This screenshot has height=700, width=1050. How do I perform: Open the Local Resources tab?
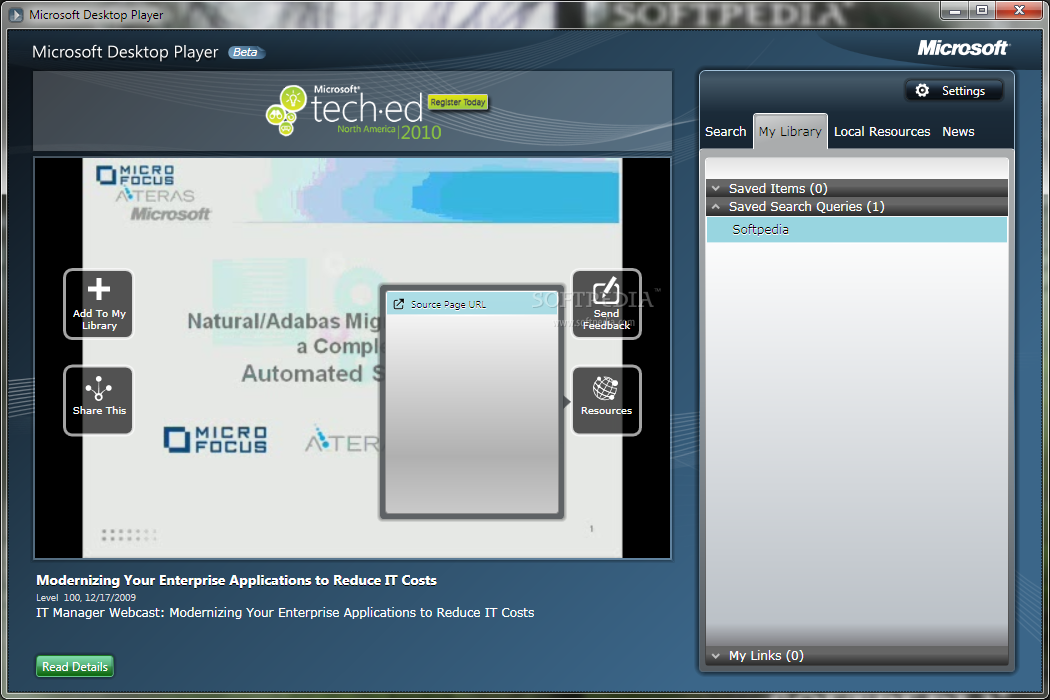(x=882, y=131)
